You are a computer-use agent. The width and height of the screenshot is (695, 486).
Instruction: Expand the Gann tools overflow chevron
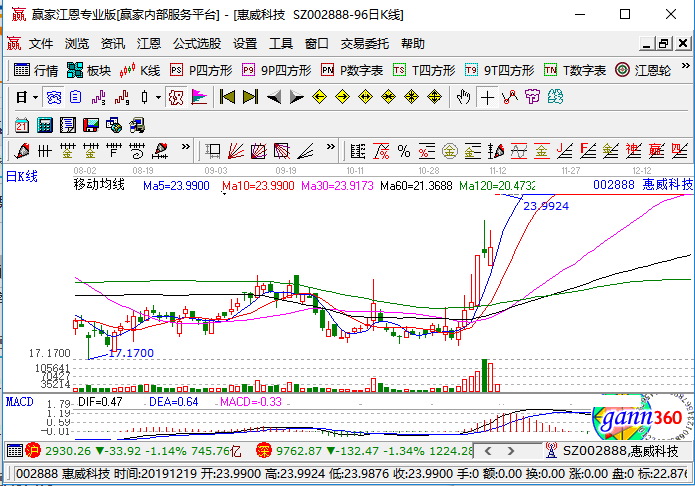point(331,147)
